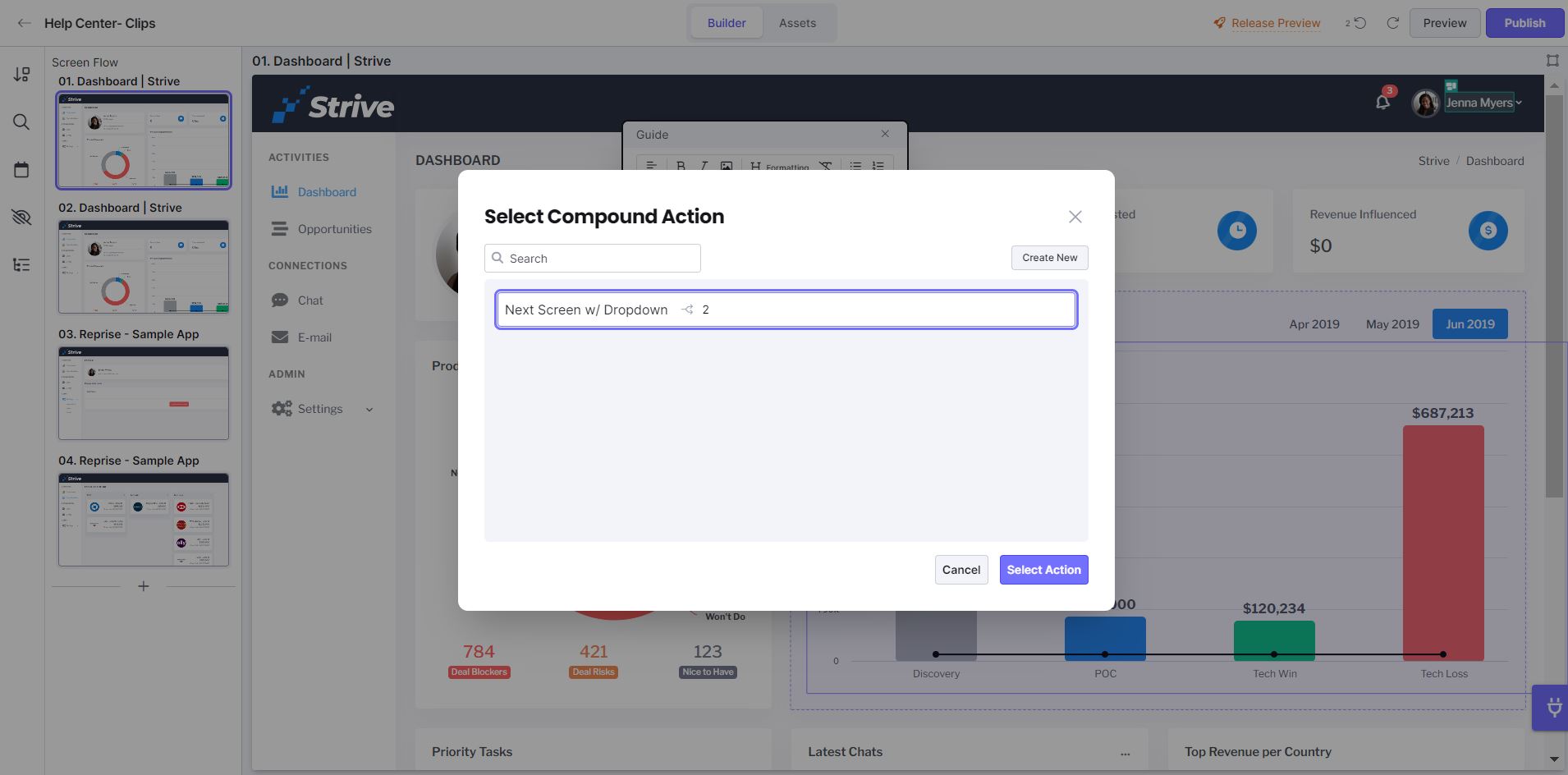The height and width of the screenshot is (775, 1568).
Task: Click the branch icon beside count 2
Action: tap(688, 310)
